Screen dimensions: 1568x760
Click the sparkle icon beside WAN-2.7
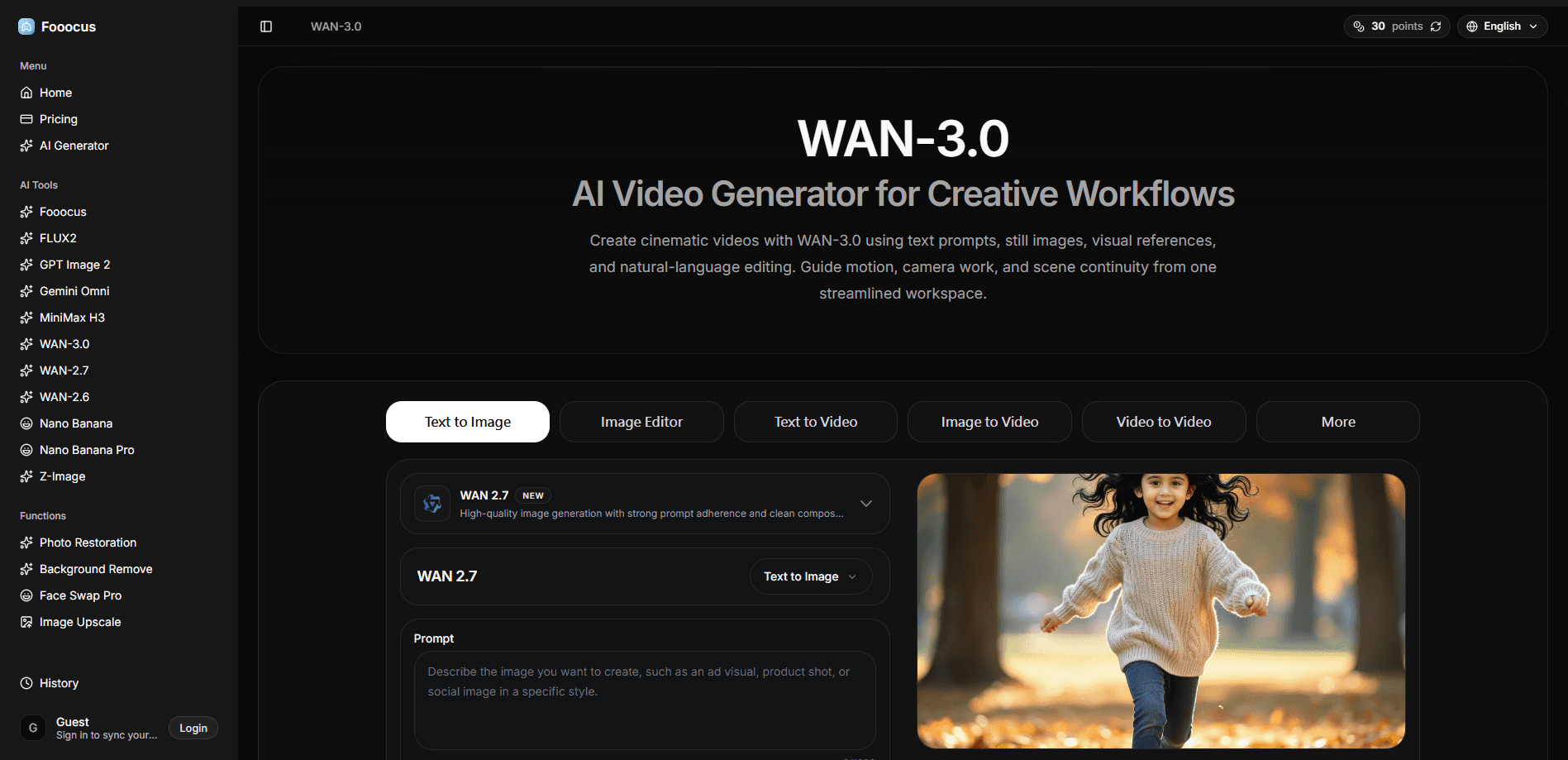coord(26,370)
